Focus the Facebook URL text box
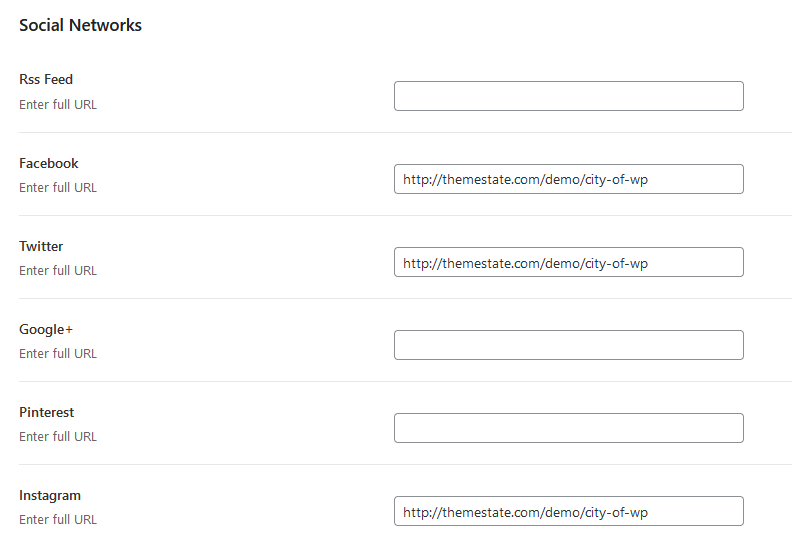The image size is (792, 544). tap(569, 179)
